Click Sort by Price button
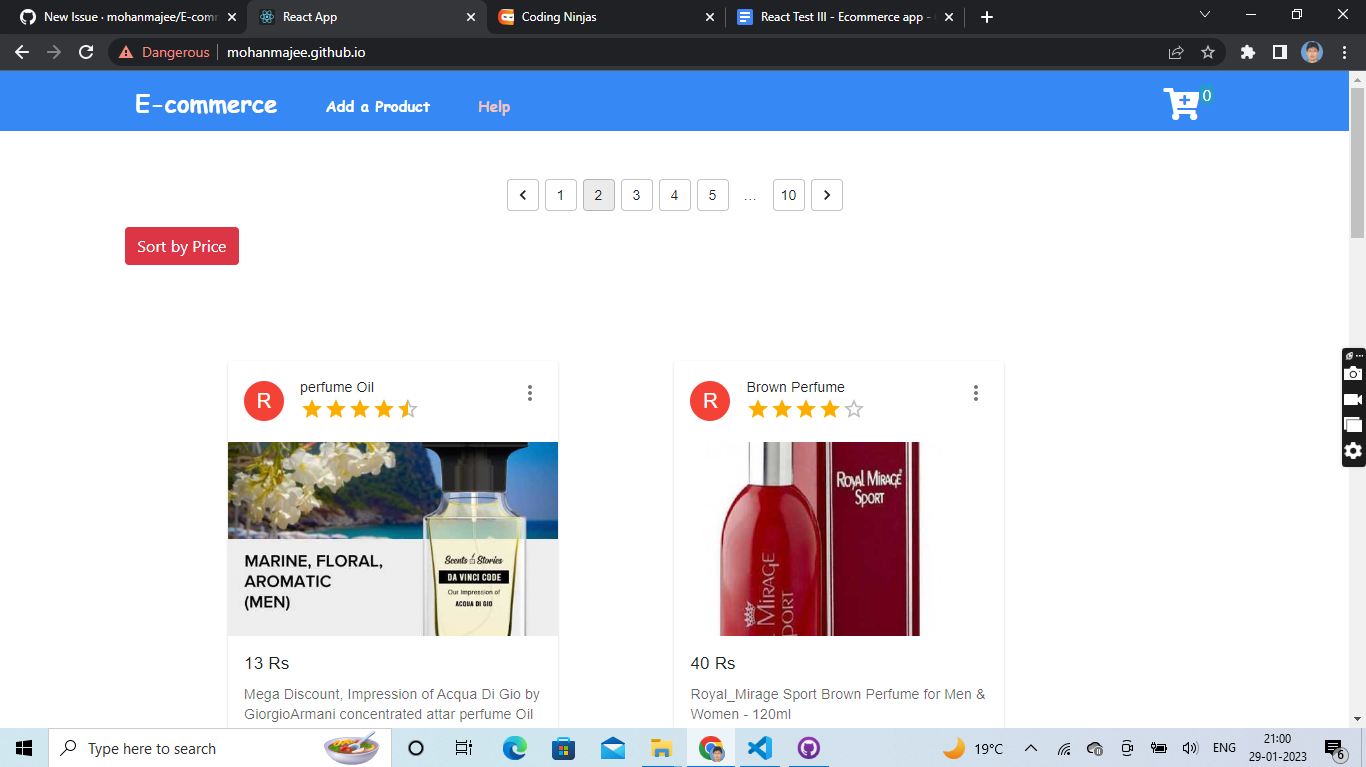Image resolution: width=1366 pixels, height=767 pixels. point(182,246)
